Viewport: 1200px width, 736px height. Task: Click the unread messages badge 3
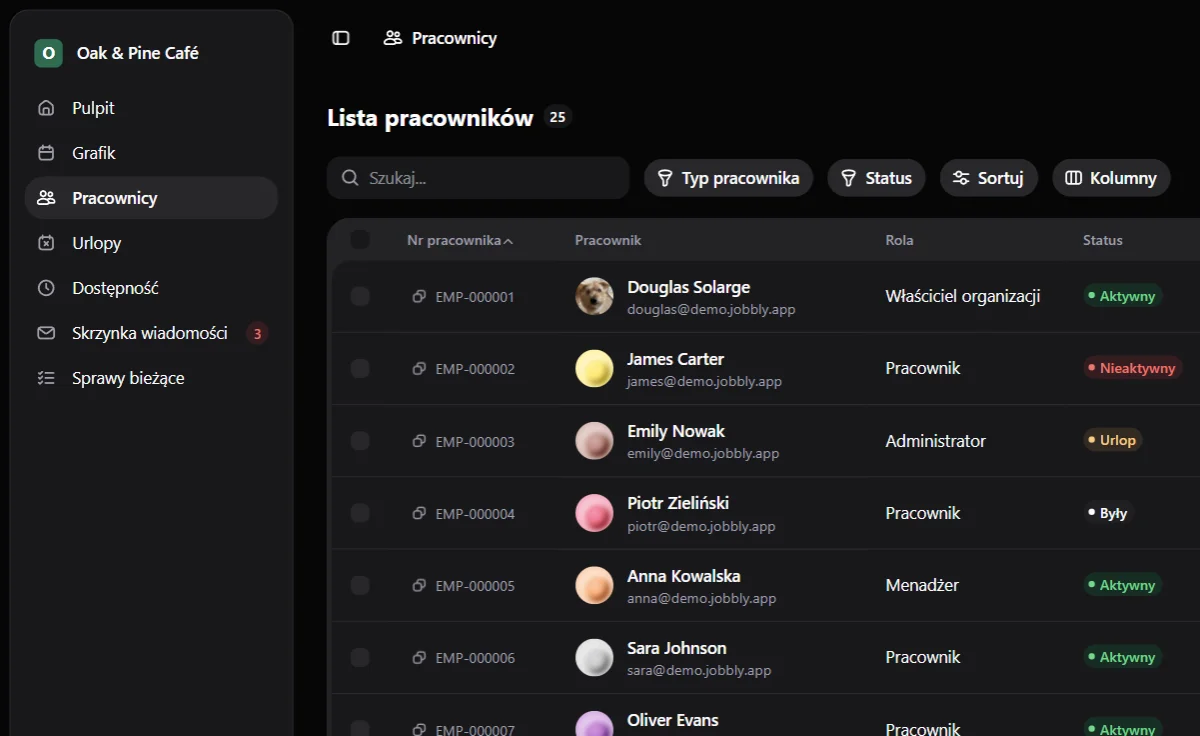click(257, 333)
